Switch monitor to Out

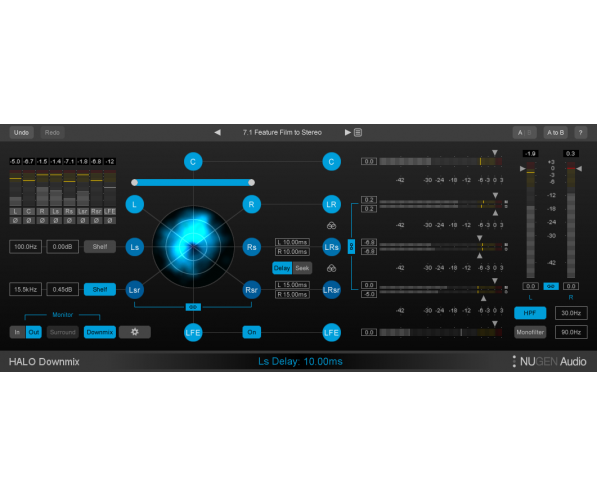[x=34, y=332]
